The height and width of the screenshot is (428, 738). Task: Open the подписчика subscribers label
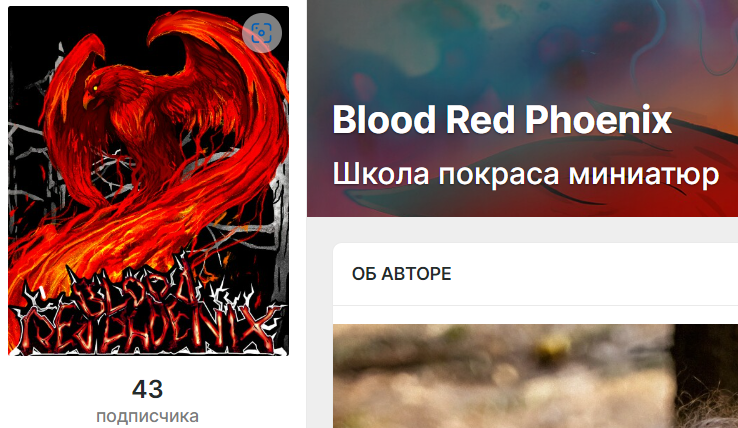[x=147, y=416]
